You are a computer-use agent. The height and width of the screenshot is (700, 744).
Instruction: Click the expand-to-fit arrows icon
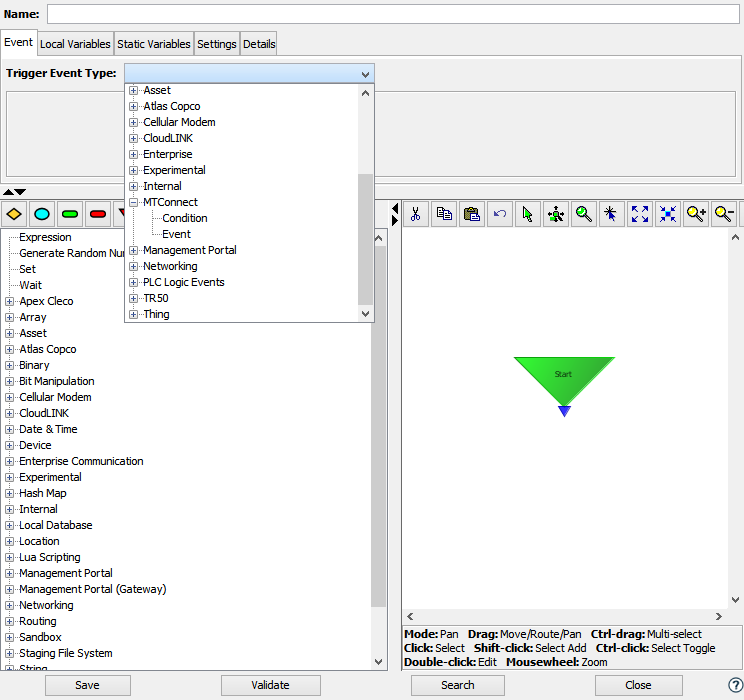click(x=640, y=213)
